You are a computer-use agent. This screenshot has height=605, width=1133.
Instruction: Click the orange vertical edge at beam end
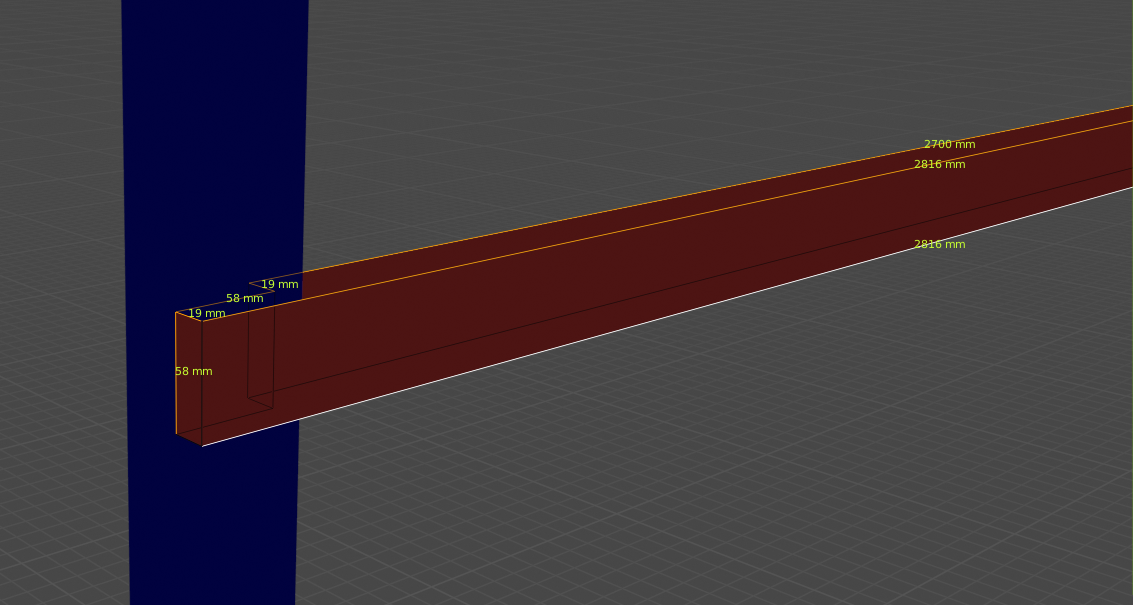pyautogui.click(x=176, y=372)
